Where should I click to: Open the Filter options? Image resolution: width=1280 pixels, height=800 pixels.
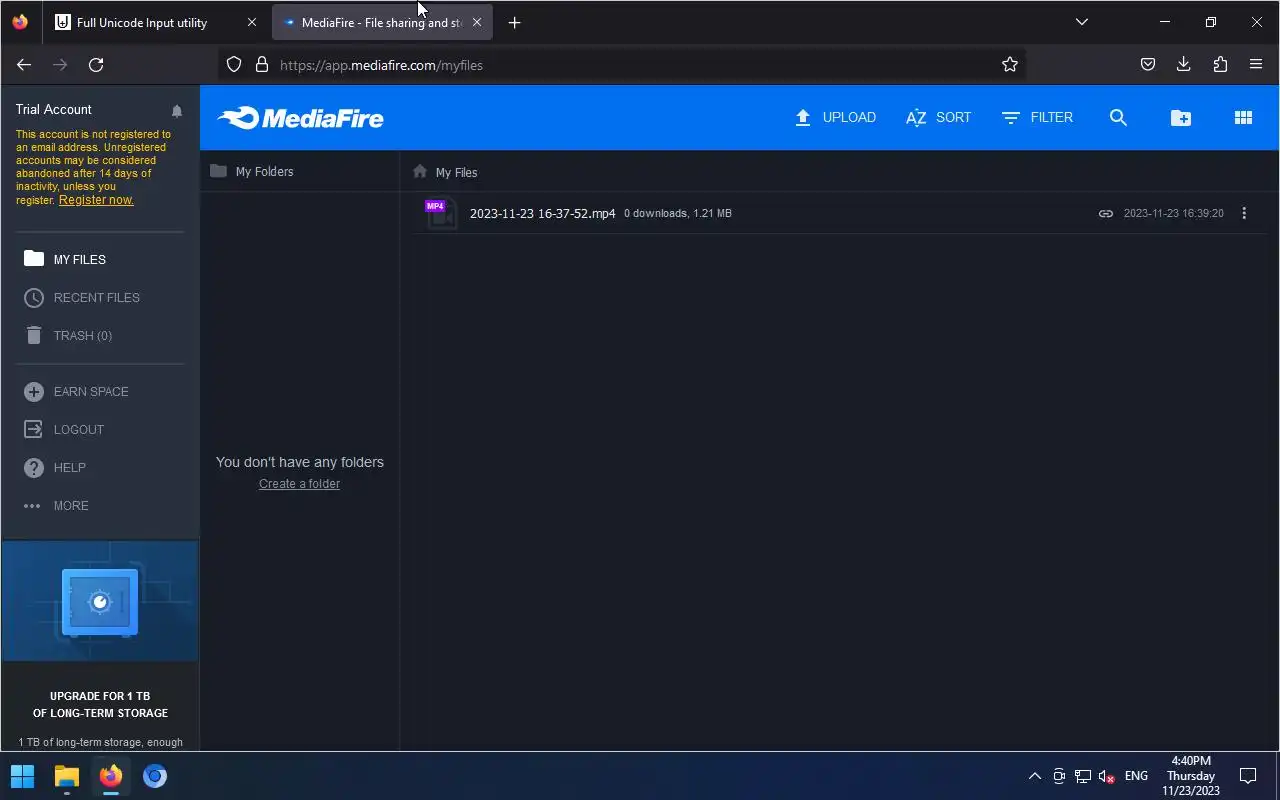tap(1037, 117)
